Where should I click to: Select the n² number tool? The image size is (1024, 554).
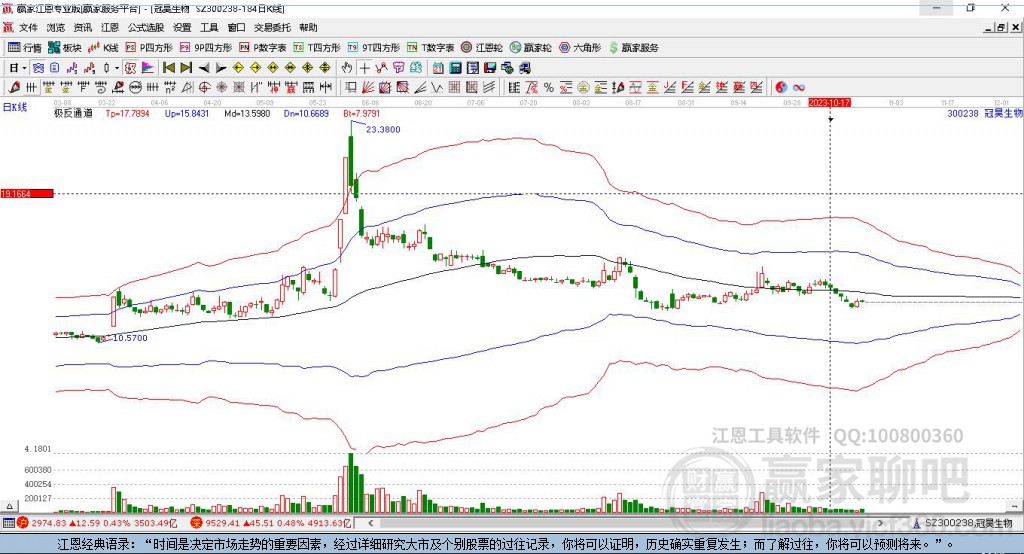pos(170,87)
